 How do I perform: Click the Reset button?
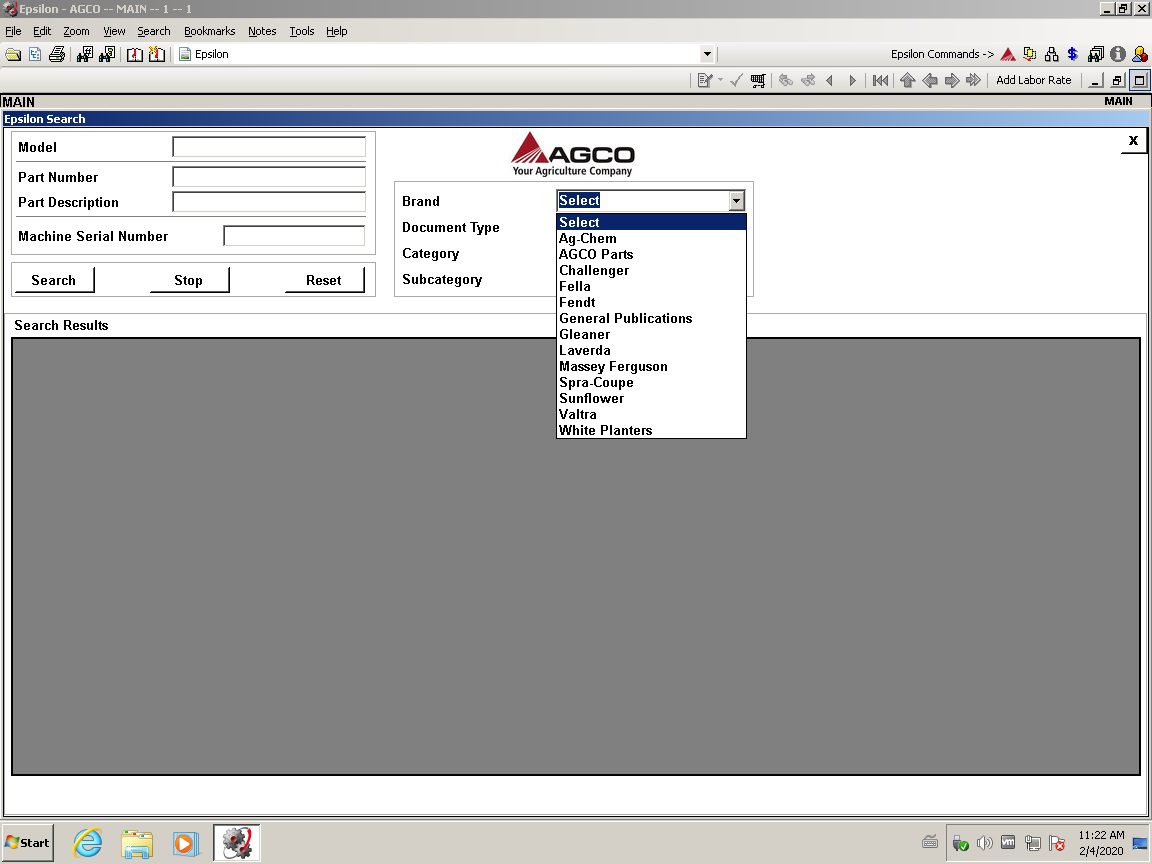coord(324,280)
